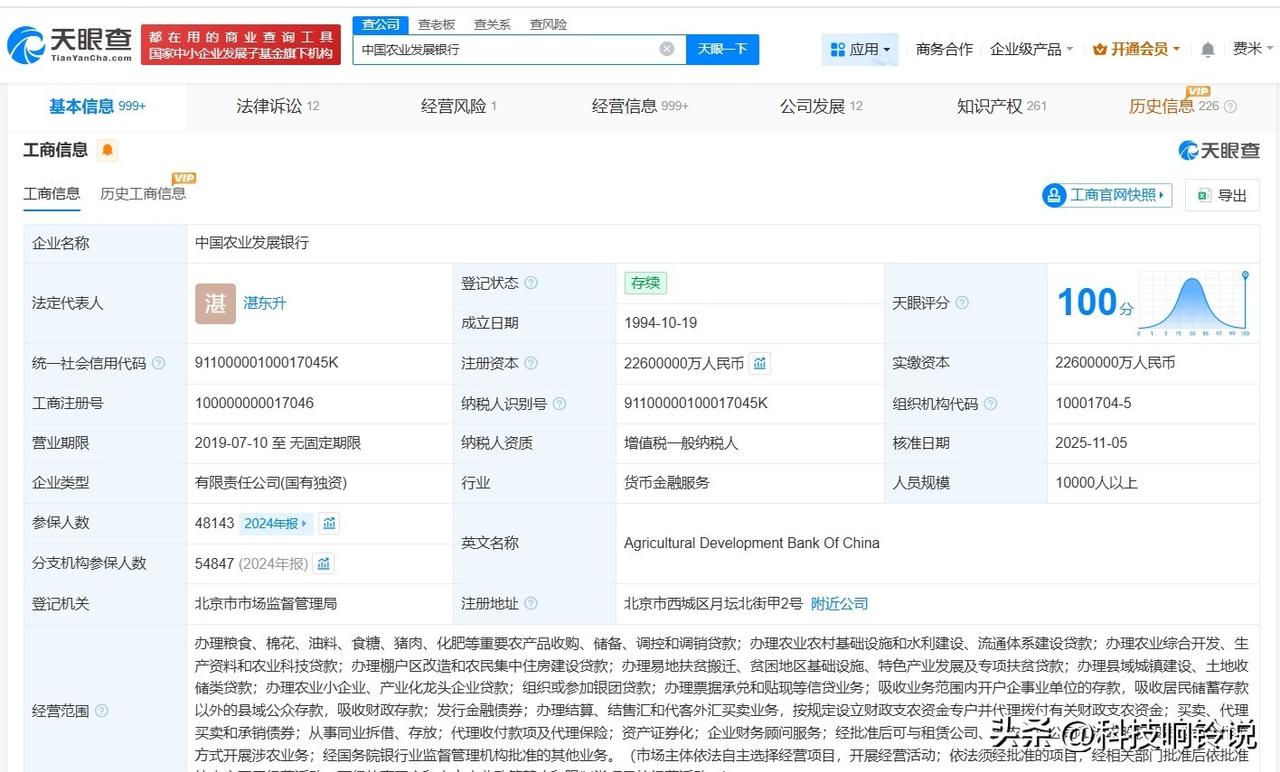Select the 查风险 search tab
Screen dimensions: 1280x772
point(548,24)
